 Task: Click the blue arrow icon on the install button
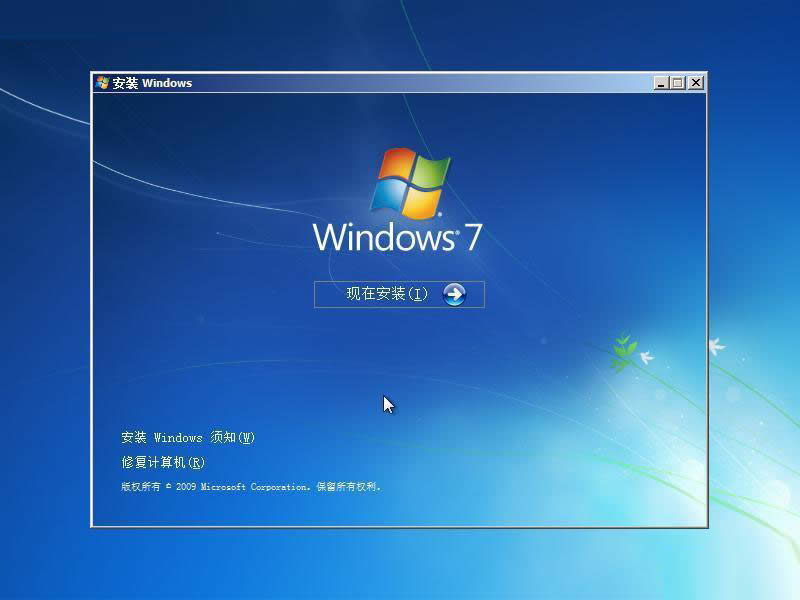click(x=454, y=294)
